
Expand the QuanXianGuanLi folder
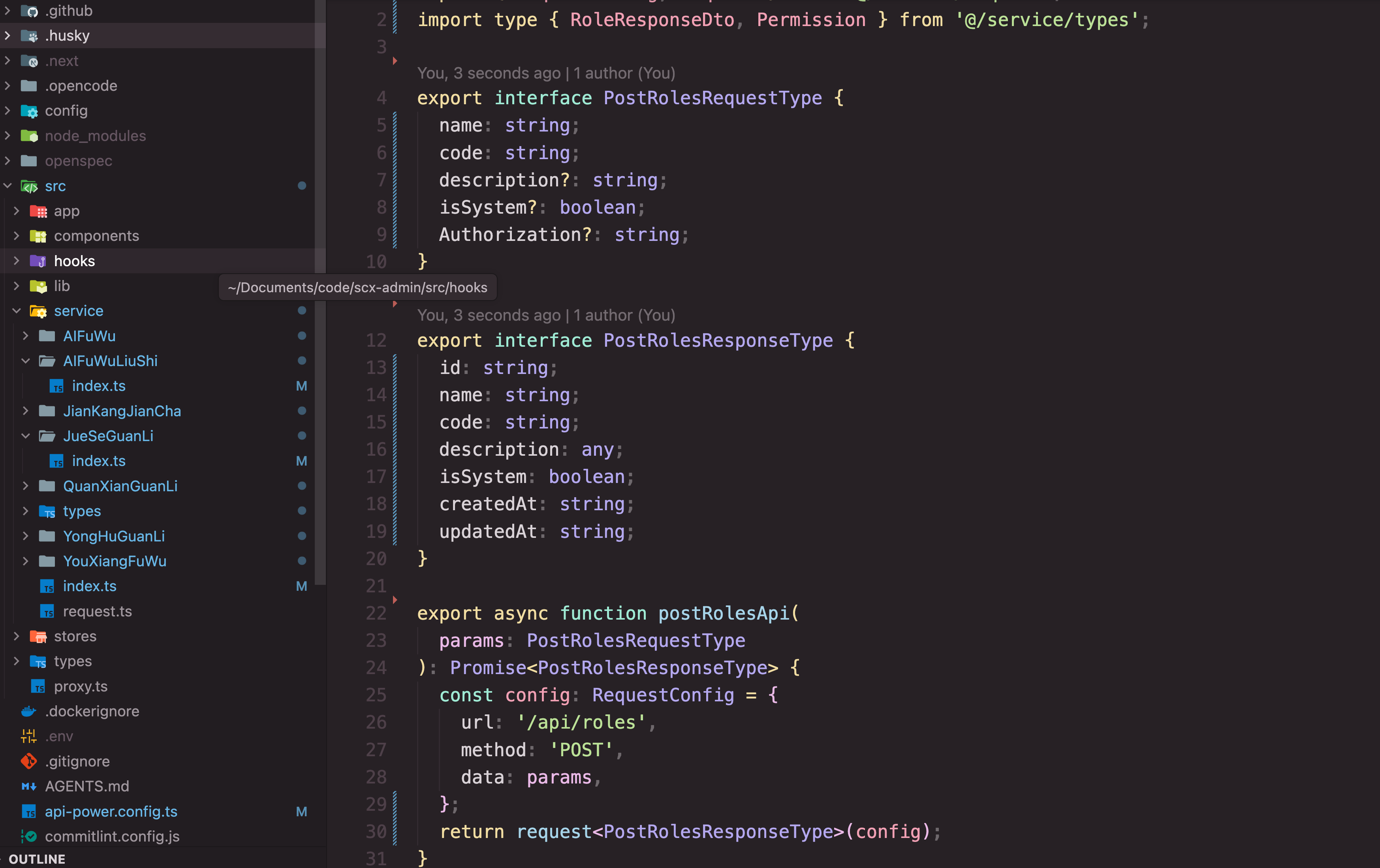tap(120, 486)
